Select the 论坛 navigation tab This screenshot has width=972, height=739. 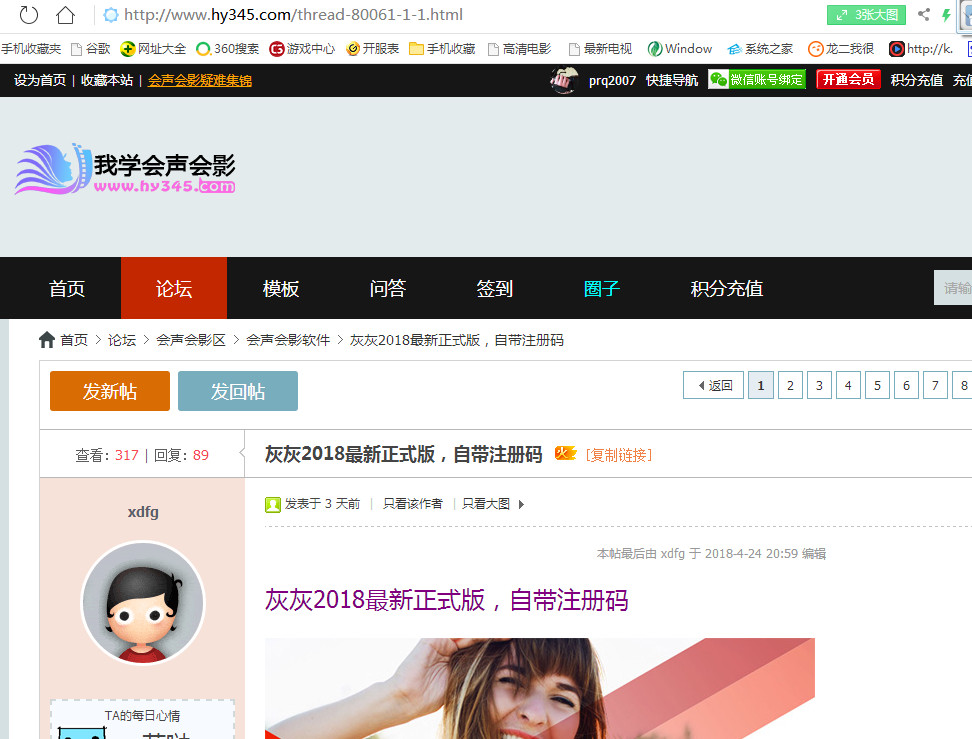174,288
